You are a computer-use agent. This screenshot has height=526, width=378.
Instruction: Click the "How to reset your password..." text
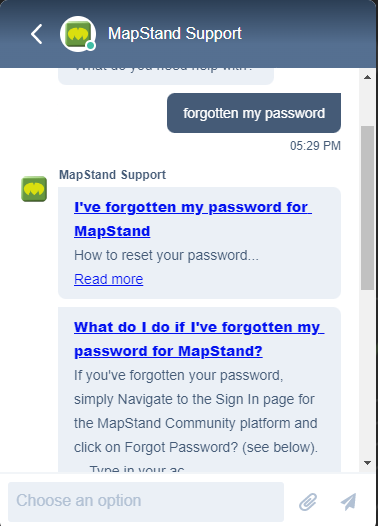pos(166,255)
